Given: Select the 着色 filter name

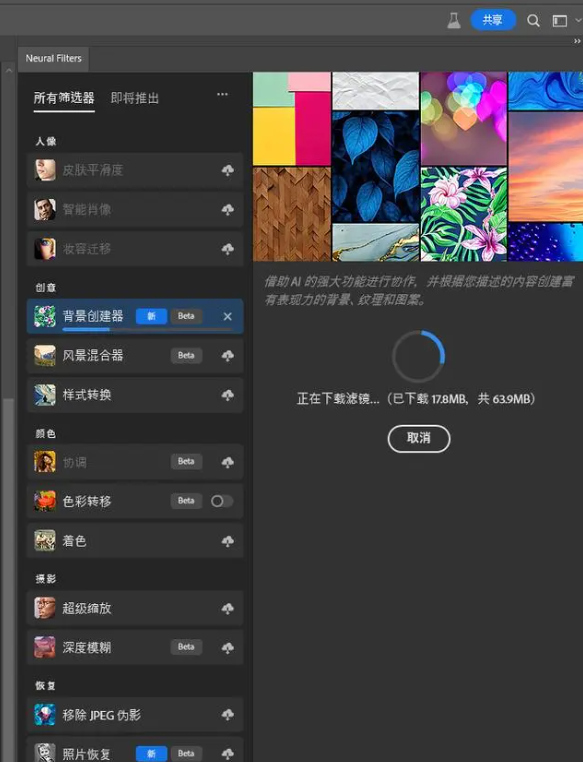Looking at the screenshot, I should [x=74, y=541].
